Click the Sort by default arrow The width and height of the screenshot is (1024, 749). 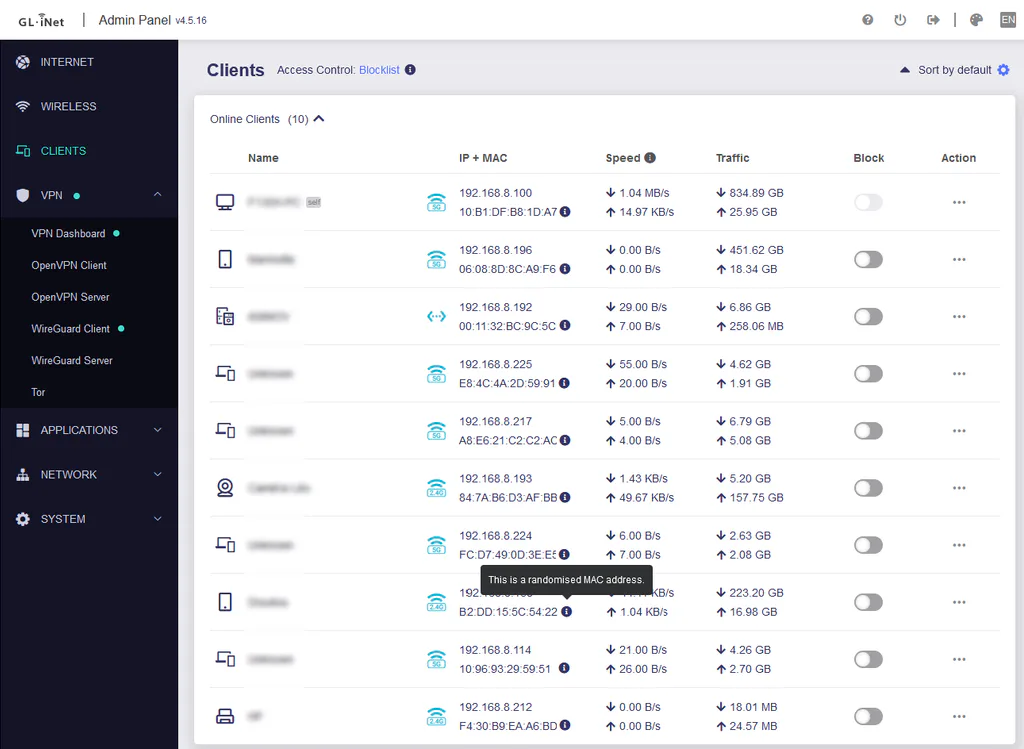pos(904,70)
